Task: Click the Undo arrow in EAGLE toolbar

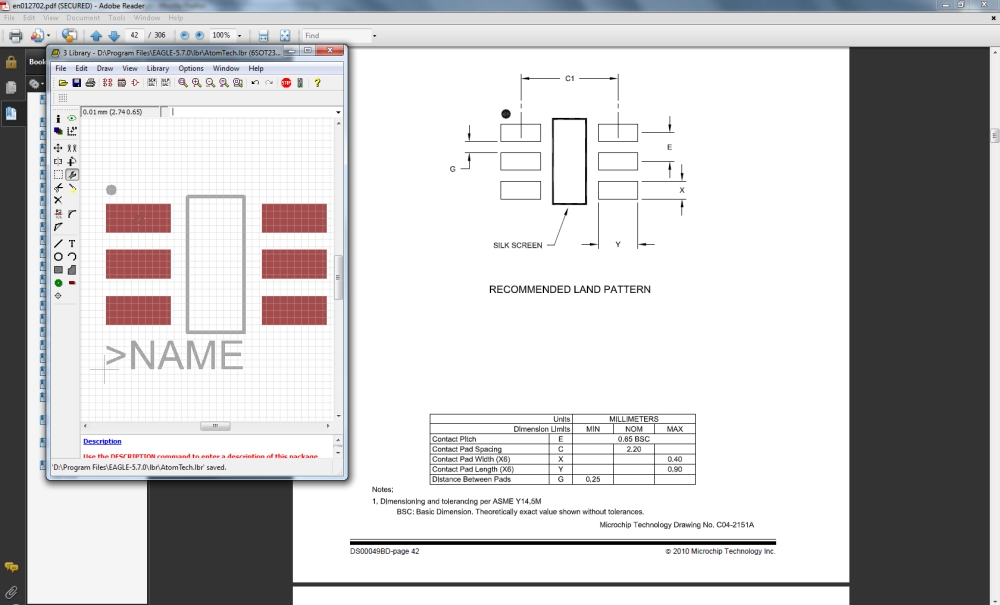Action: (x=255, y=83)
